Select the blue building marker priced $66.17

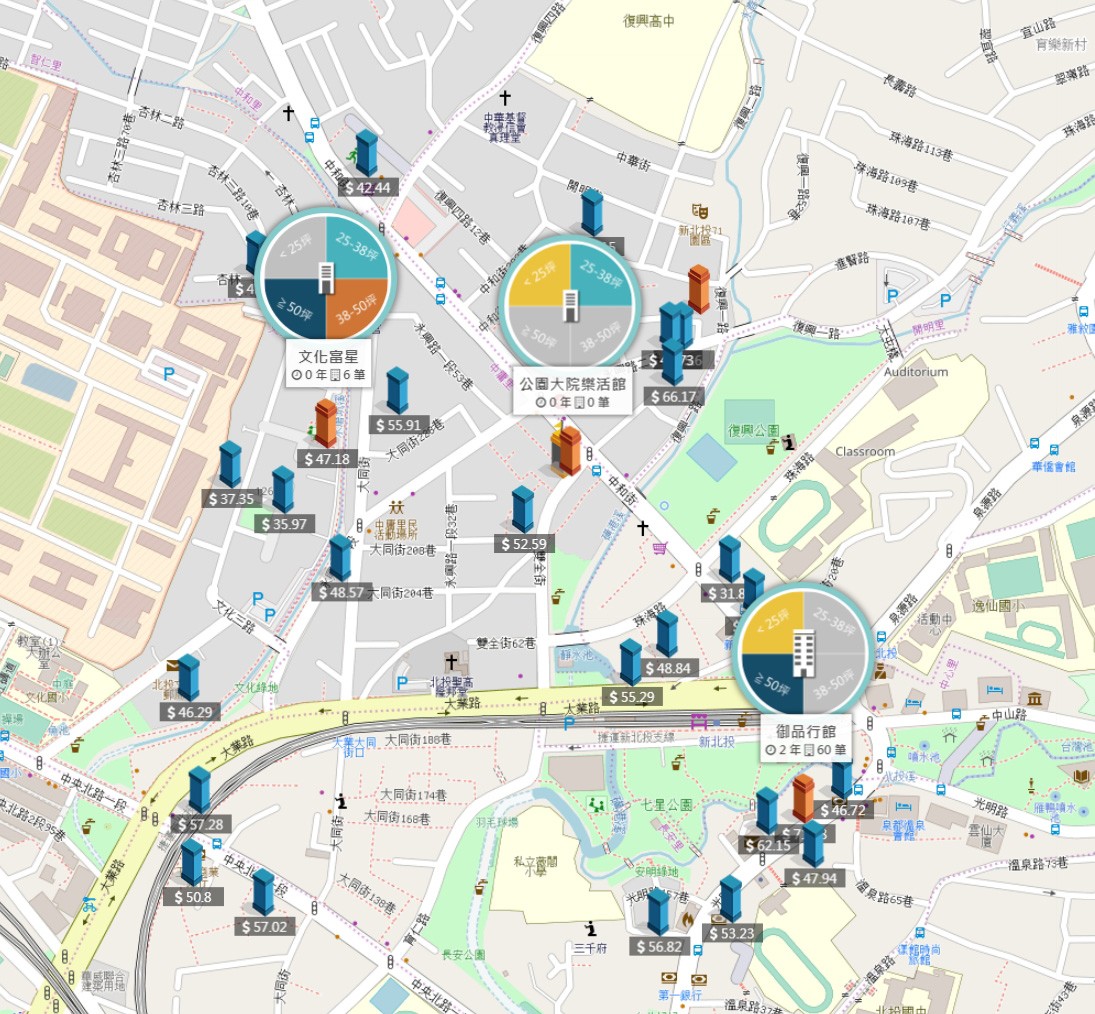(673, 362)
